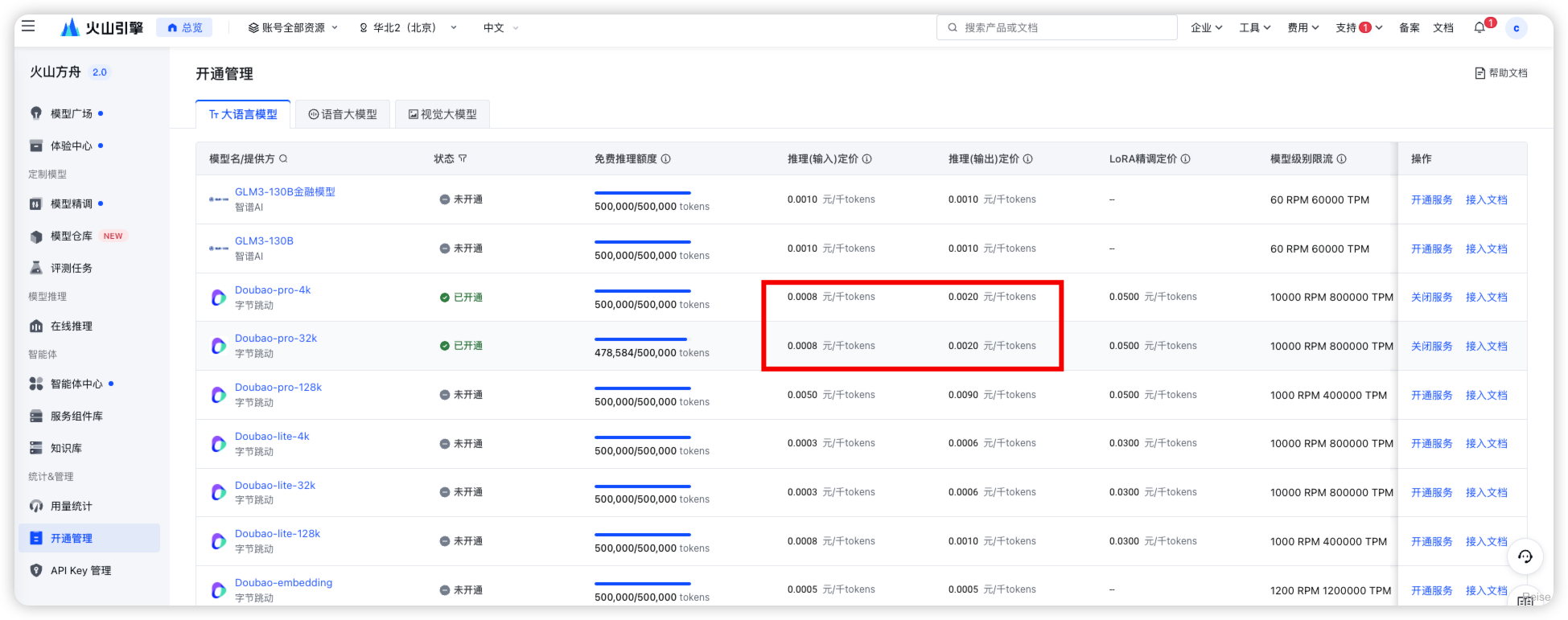
Task: Expand the 账号全部资源 dropdown
Action: [293, 27]
